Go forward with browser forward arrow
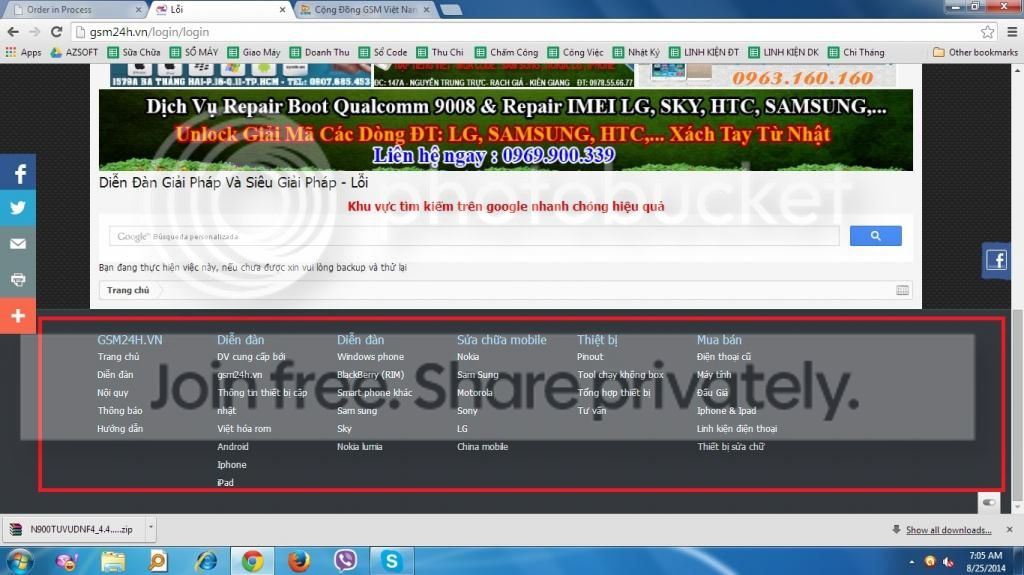1024x575 pixels. [x=35, y=31]
